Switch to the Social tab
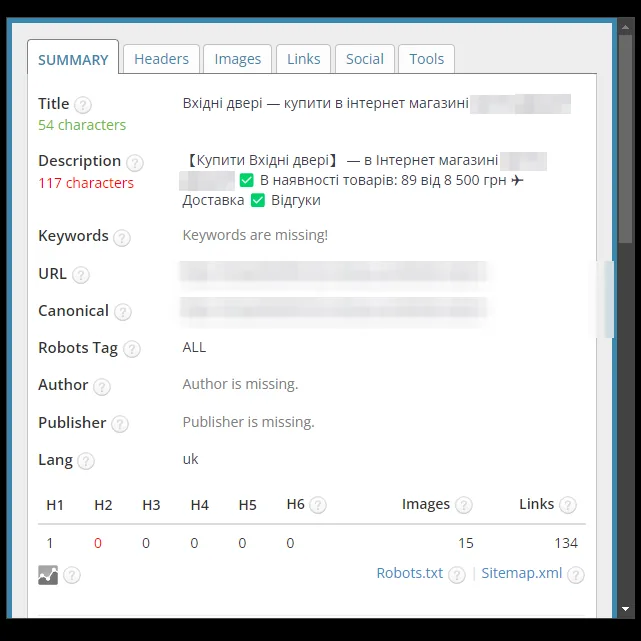 point(365,59)
